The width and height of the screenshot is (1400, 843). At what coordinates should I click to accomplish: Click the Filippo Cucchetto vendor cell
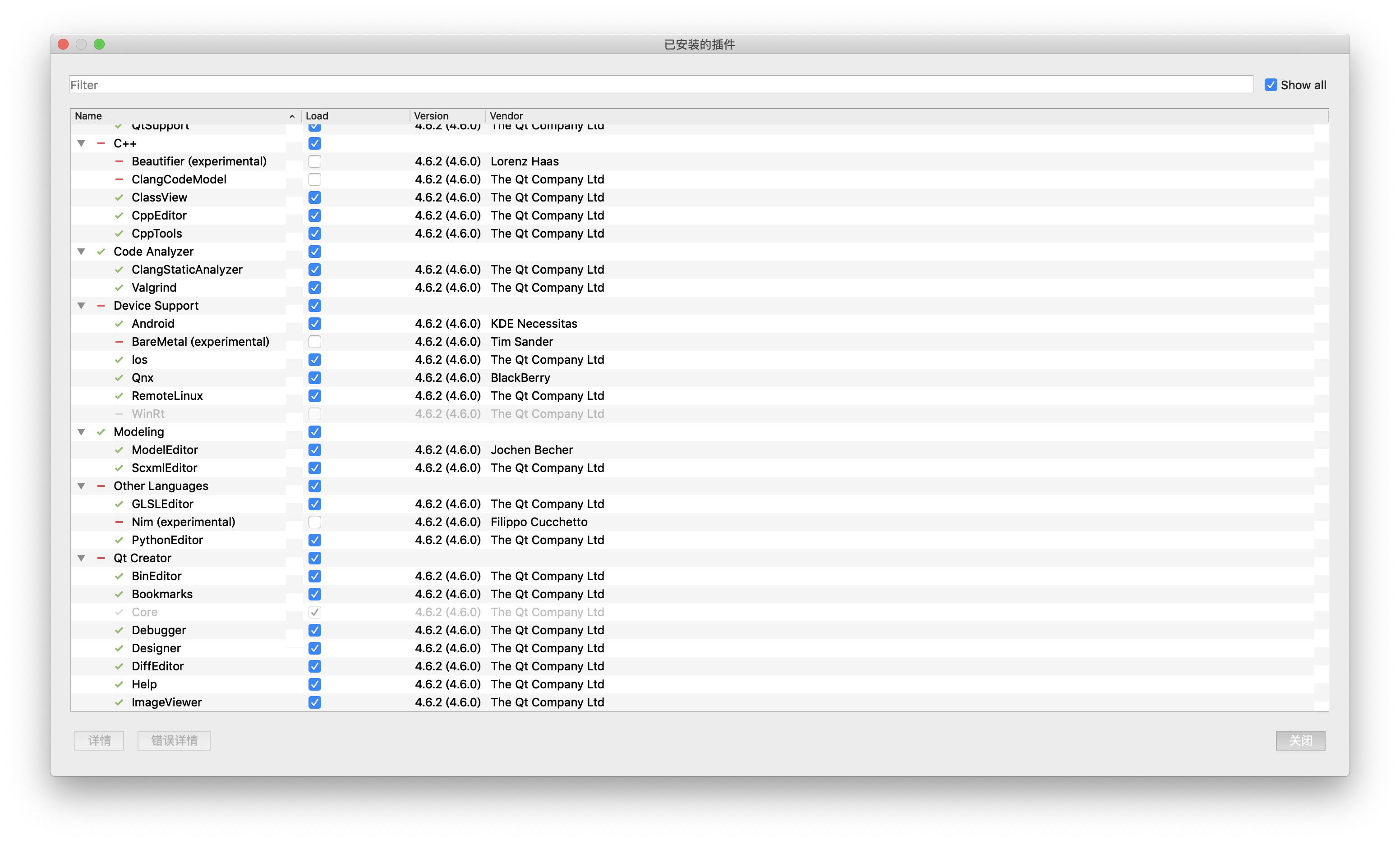click(539, 522)
